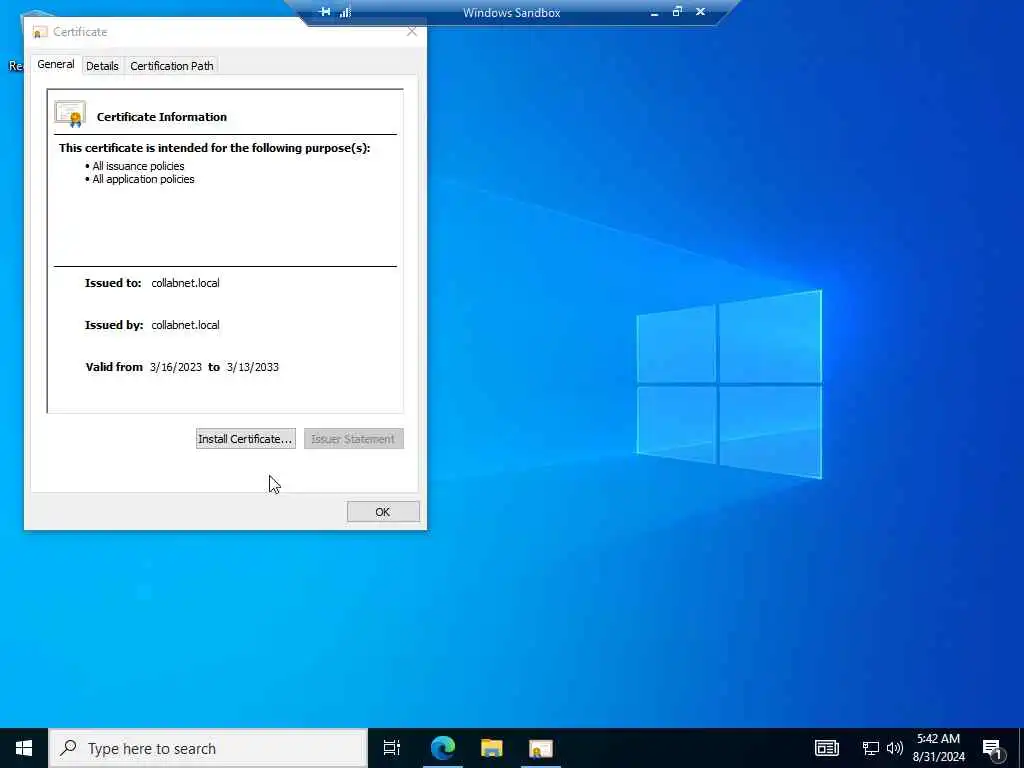Click the certificate ribbon icon beside Certificate Information
Screen dimensions: 1024x768
click(x=71, y=114)
